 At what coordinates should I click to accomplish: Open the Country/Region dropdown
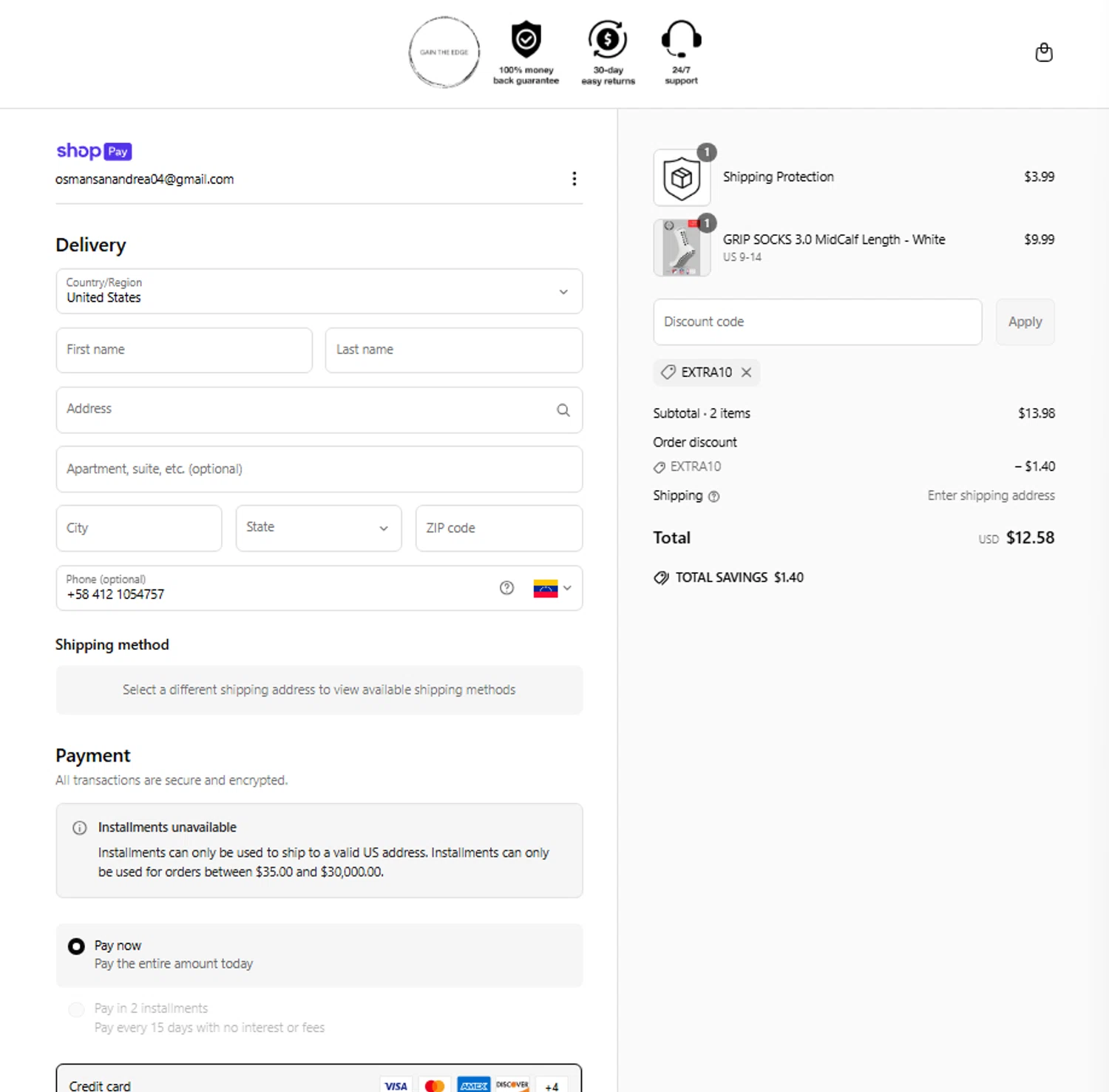(319, 291)
